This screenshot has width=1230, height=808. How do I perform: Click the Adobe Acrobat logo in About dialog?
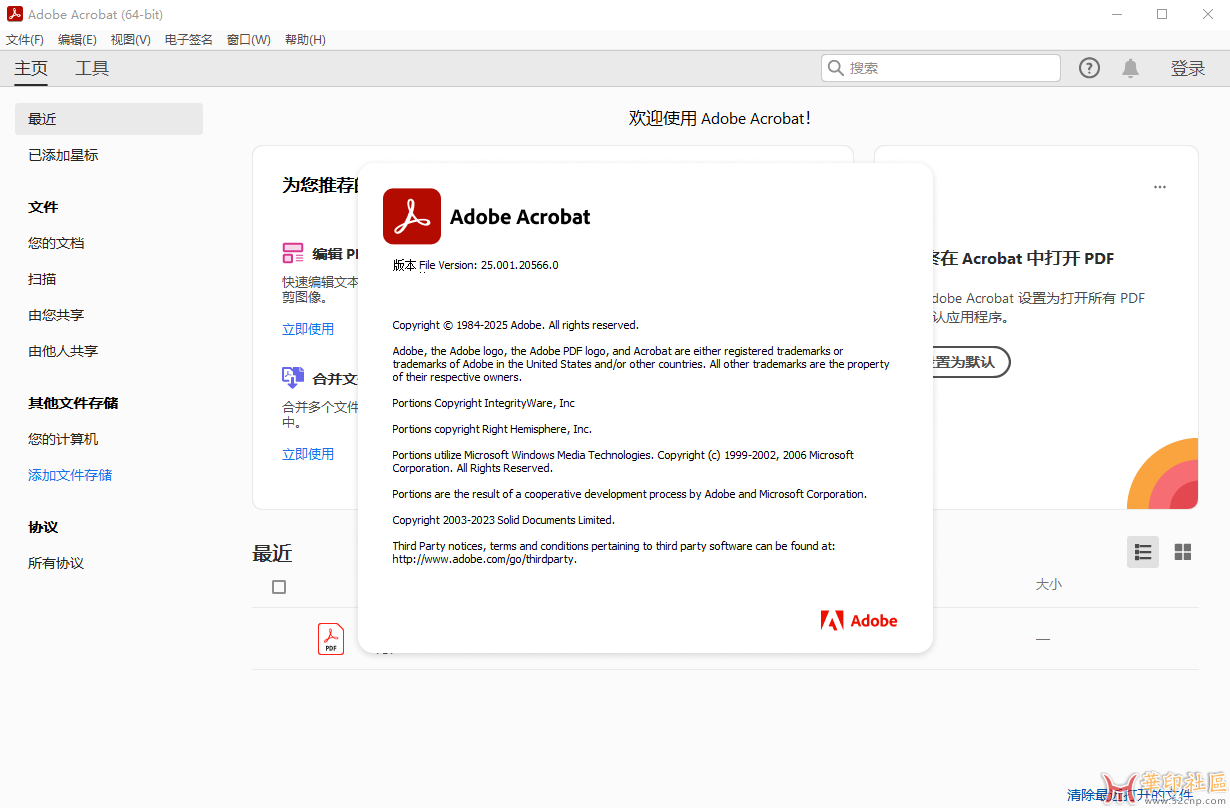tap(412, 216)
